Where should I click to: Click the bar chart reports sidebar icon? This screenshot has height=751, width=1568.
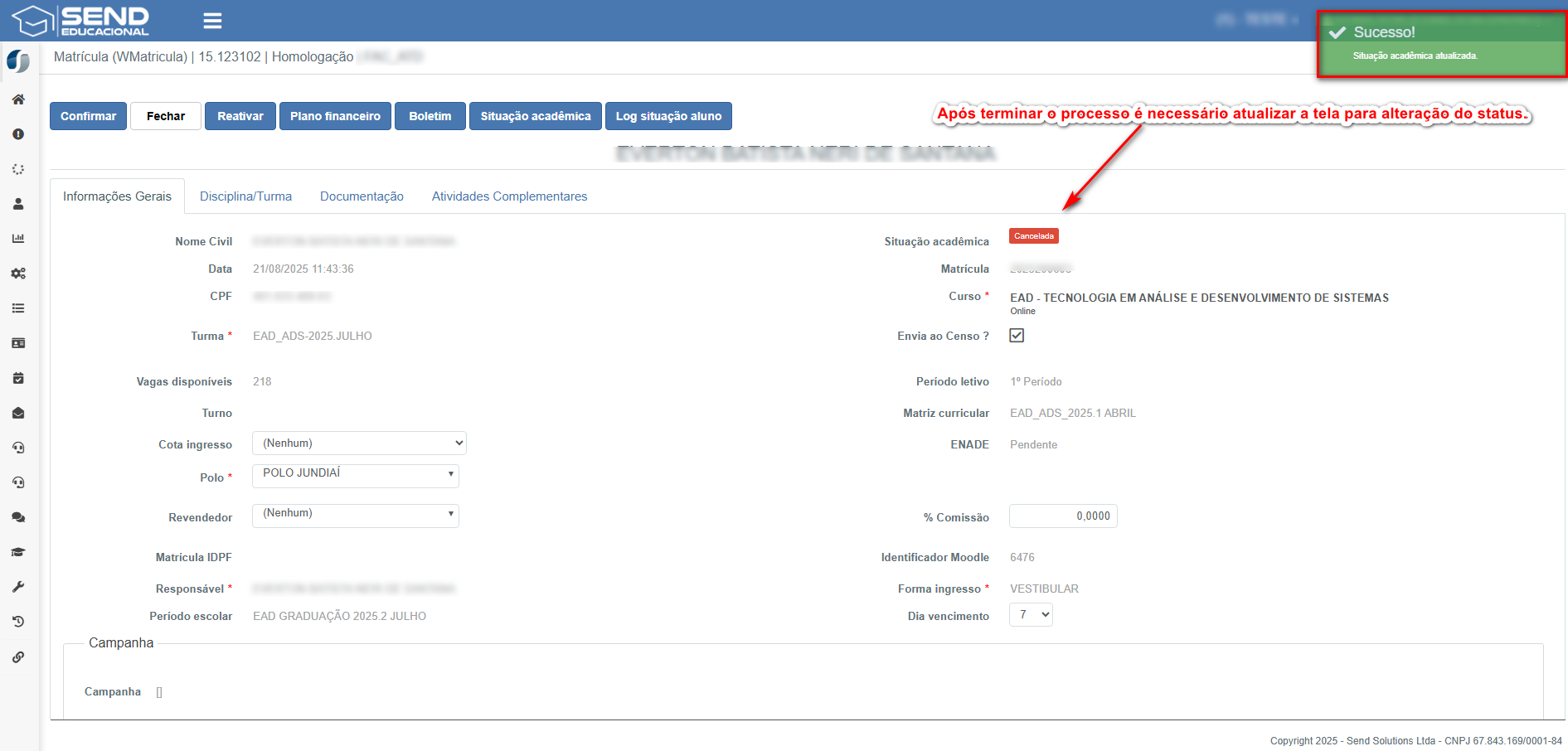(18, 239)
